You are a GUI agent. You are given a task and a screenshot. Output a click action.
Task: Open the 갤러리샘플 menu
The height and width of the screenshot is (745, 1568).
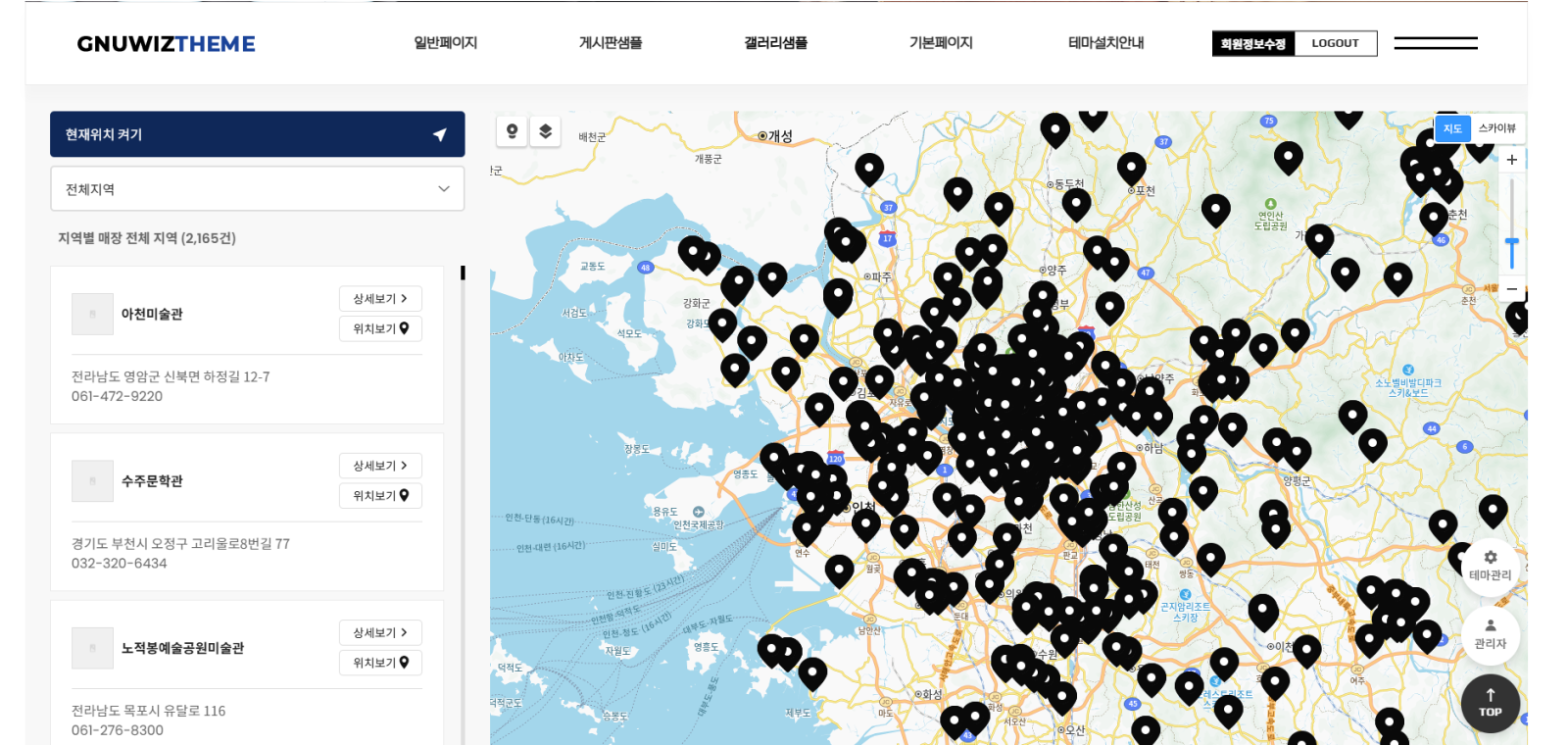tap(775, 43)
